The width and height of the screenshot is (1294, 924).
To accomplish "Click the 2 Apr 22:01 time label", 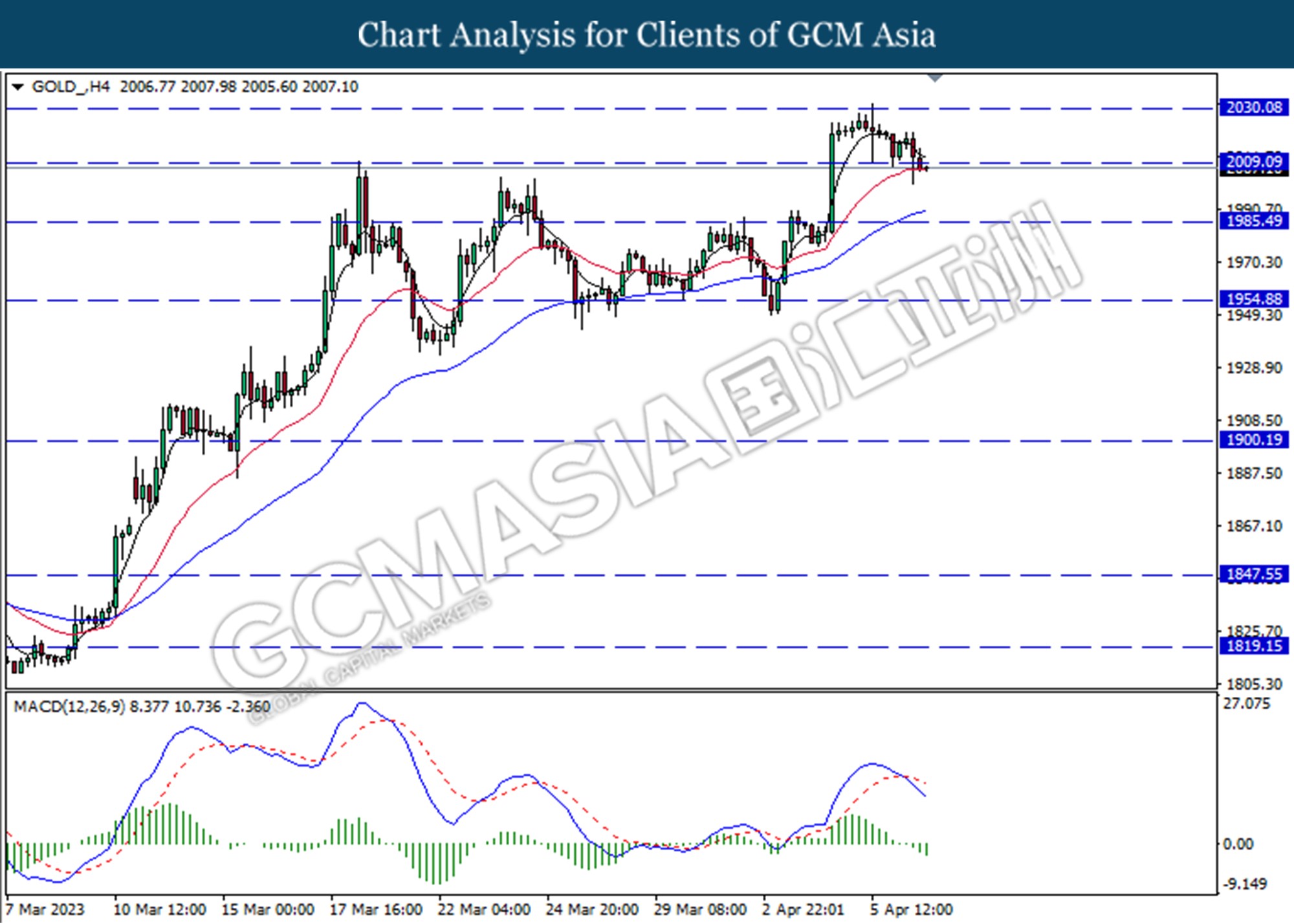I will (803, 910).
